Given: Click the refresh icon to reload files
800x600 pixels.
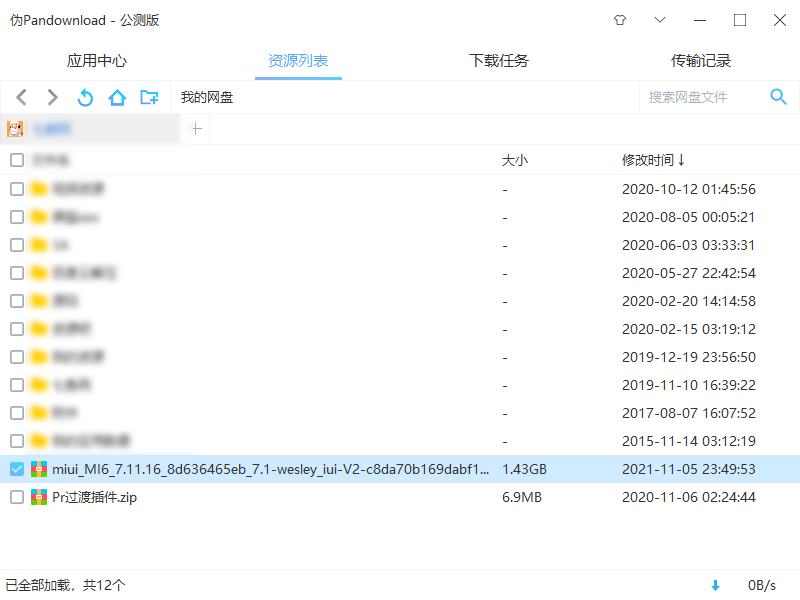Looking at the screenshot, I should point(85,97).
